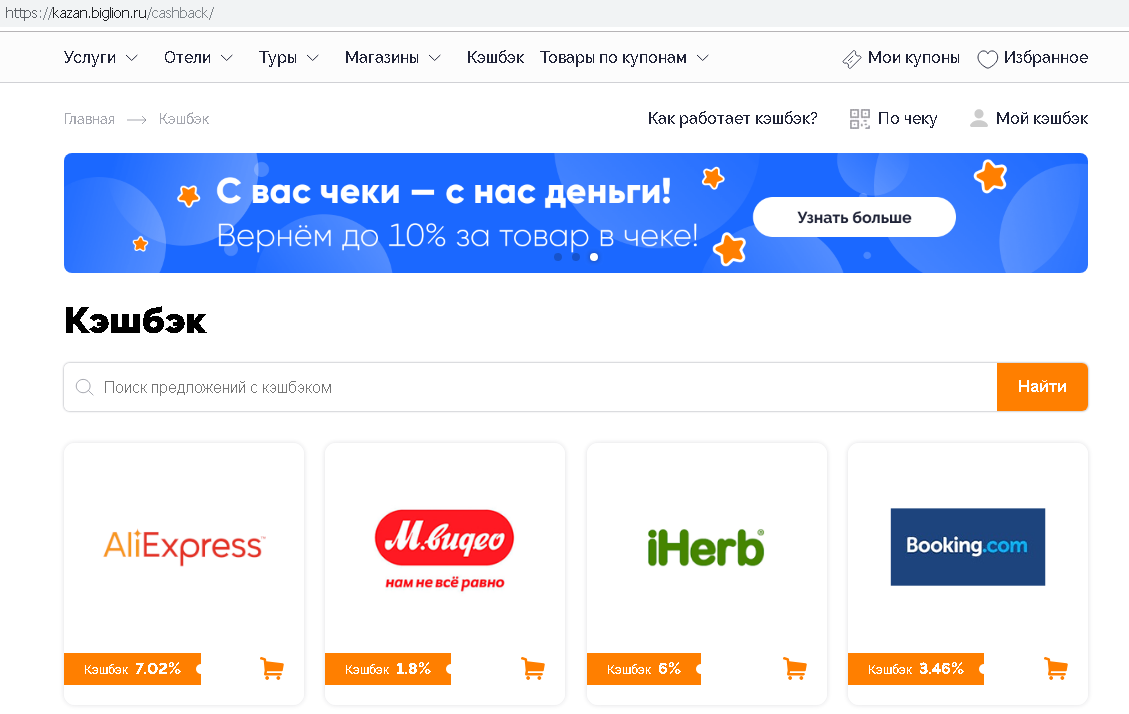Viewport: 1129px width, 714px height.
Task: Click the Кэшбэк 7.02% label
Action: [x=132, y=669]
